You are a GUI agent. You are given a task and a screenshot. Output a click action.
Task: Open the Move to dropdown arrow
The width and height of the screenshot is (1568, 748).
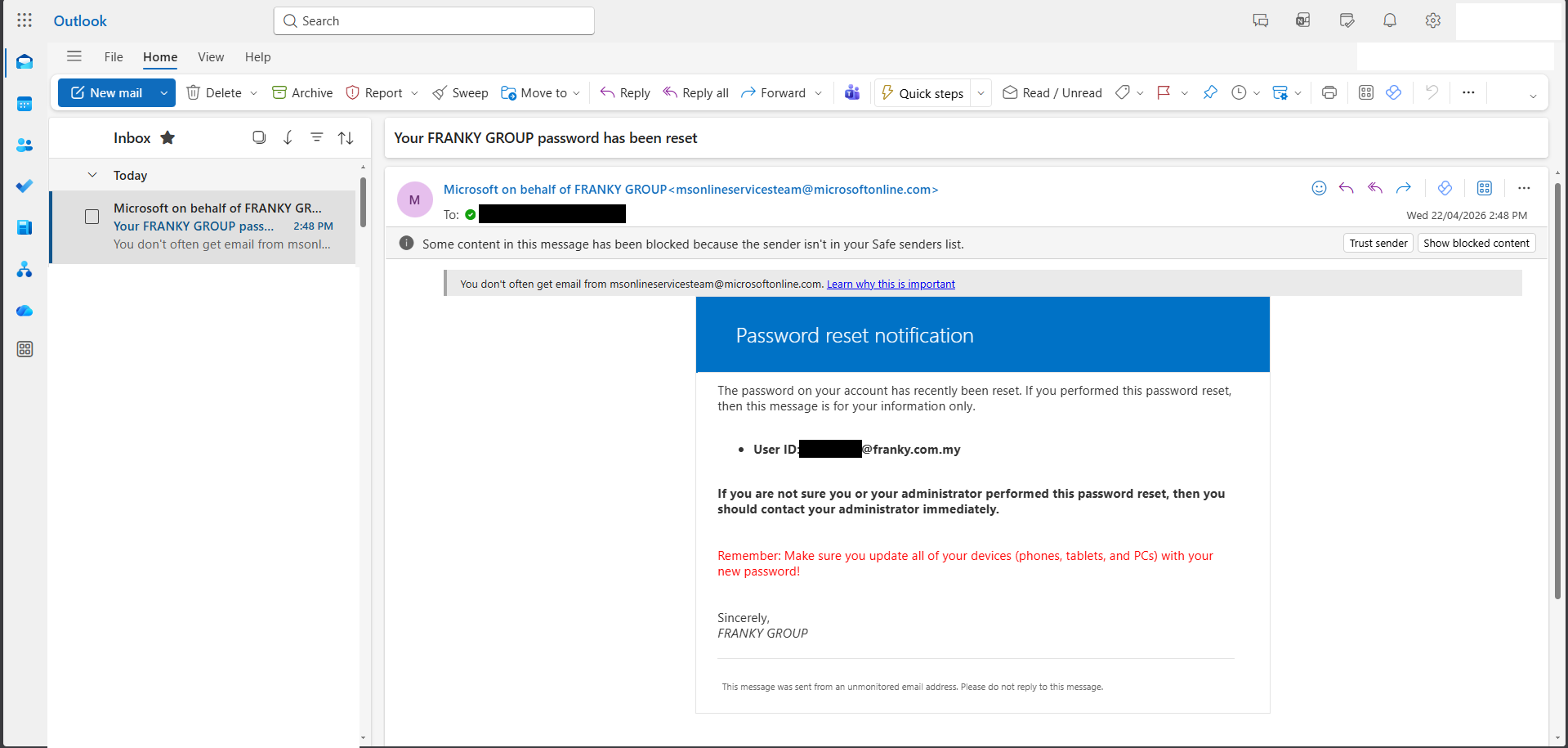coord(576,93)
